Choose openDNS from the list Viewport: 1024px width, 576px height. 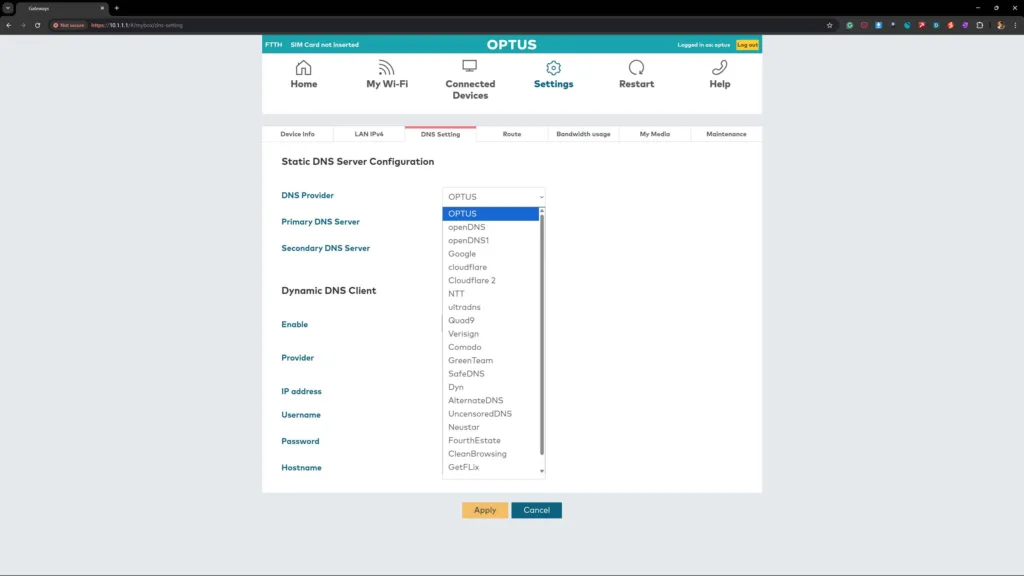click(x=490, y=227)
